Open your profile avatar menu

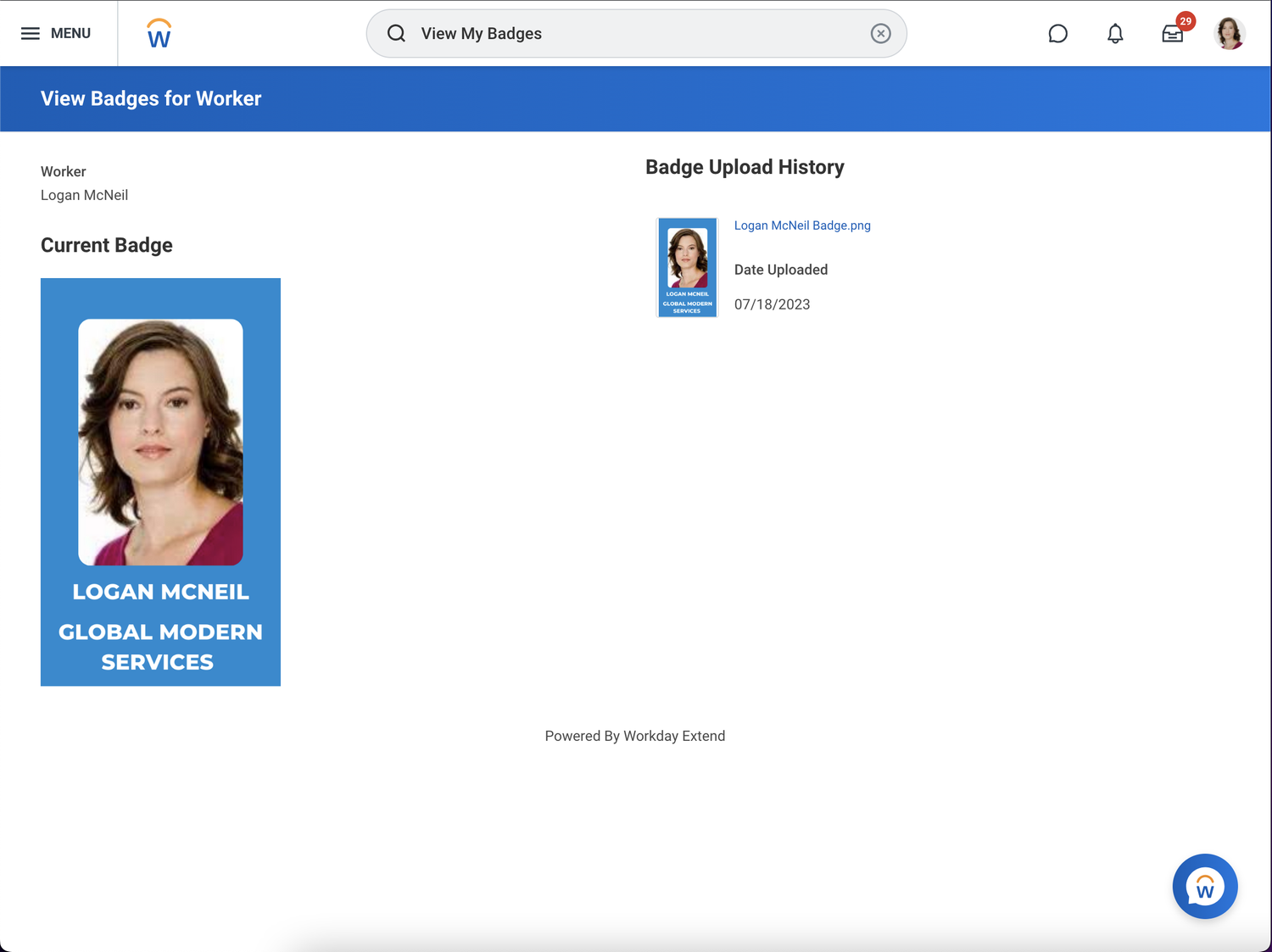[1230, 33]
